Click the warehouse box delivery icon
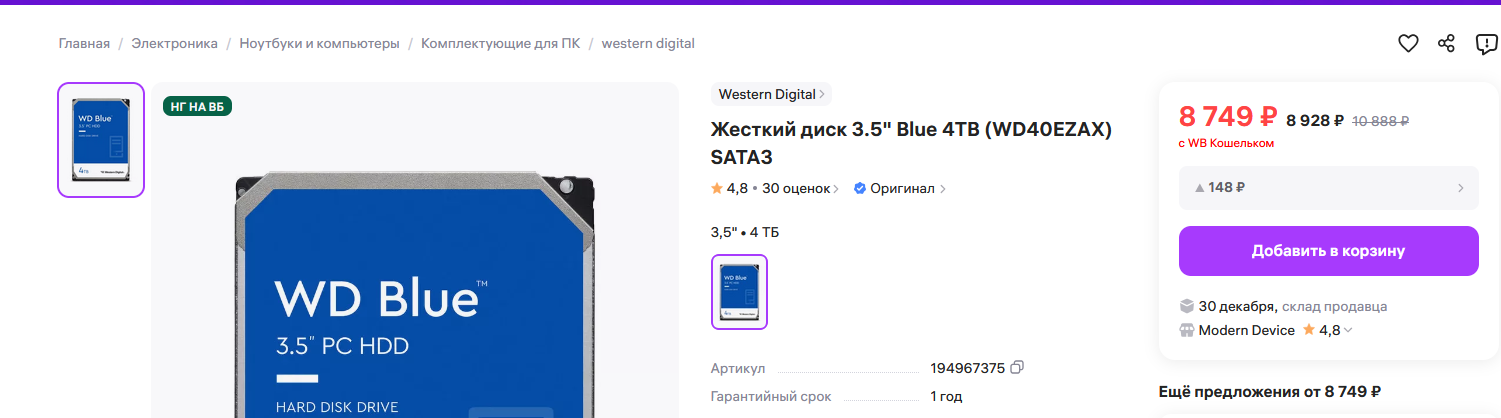Viewport: 1501px width, 418px height. [1187, 306]
